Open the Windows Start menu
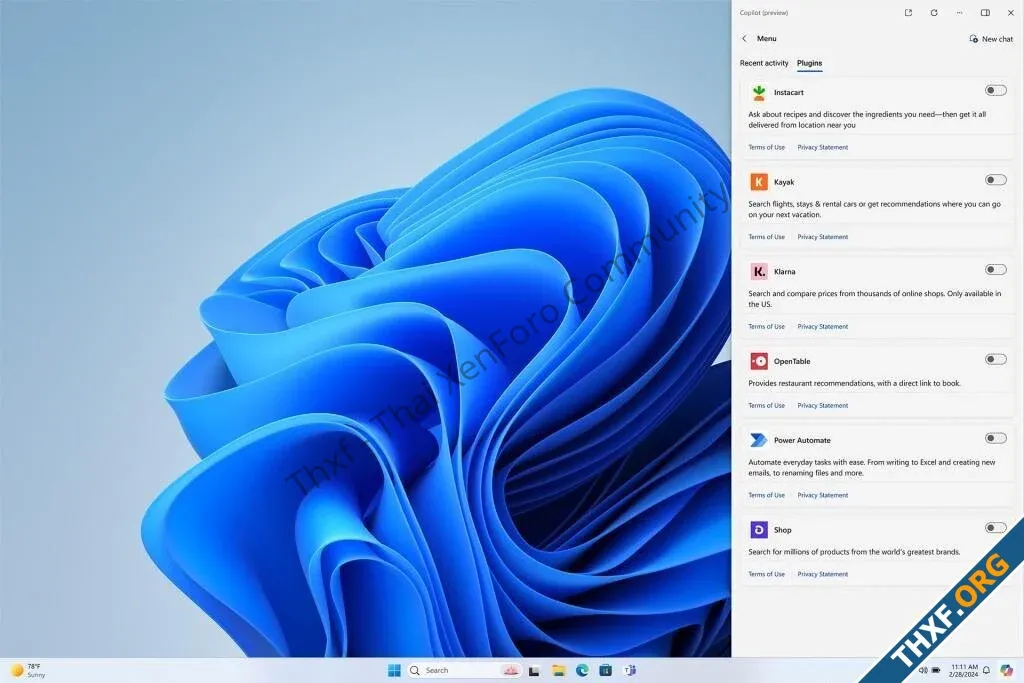The width and height of the screenshot is (1024, 683). pyautogui.click(x=394, y=671)
